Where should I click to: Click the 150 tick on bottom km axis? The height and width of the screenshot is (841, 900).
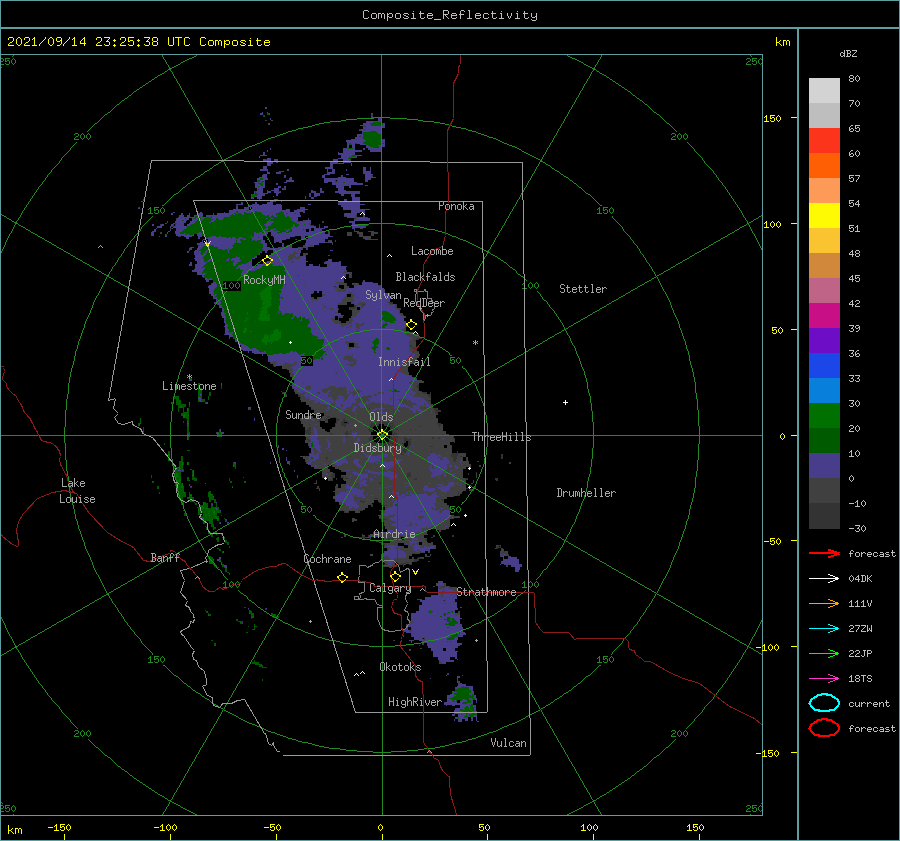[695, 827]
